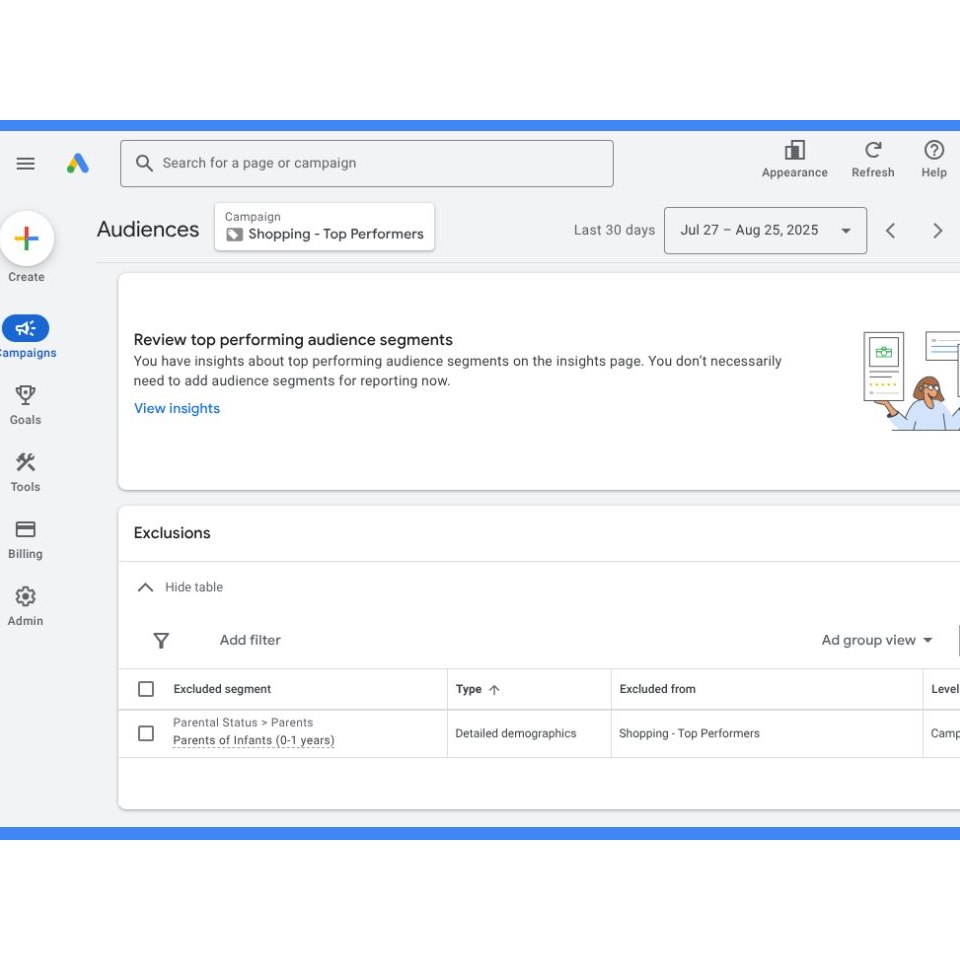Collapse the table using Hide table chevron
The height and width of the screenshot is (960, 960).
click(x=145, y=587)
